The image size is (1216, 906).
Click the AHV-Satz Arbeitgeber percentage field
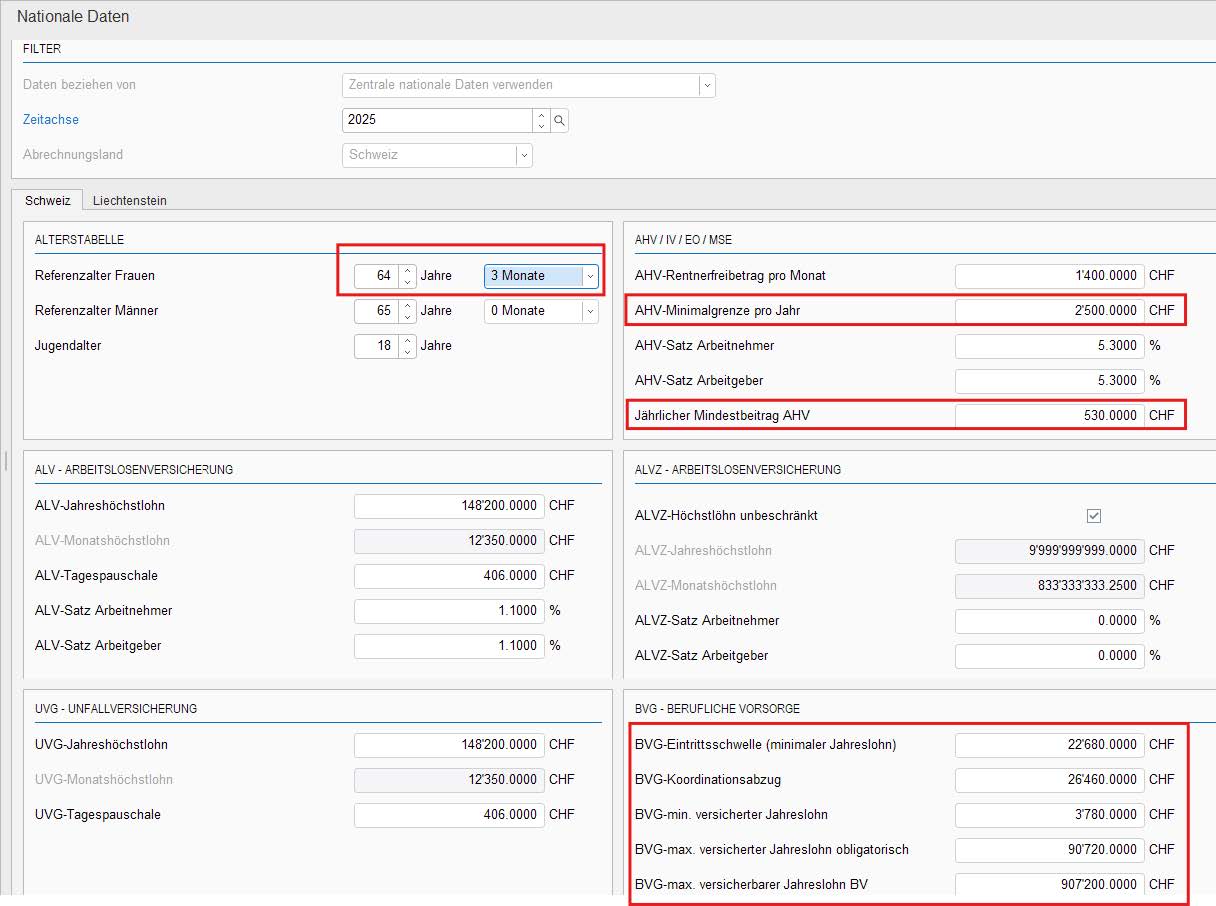pyautogui.click(x=1048, y=381)
